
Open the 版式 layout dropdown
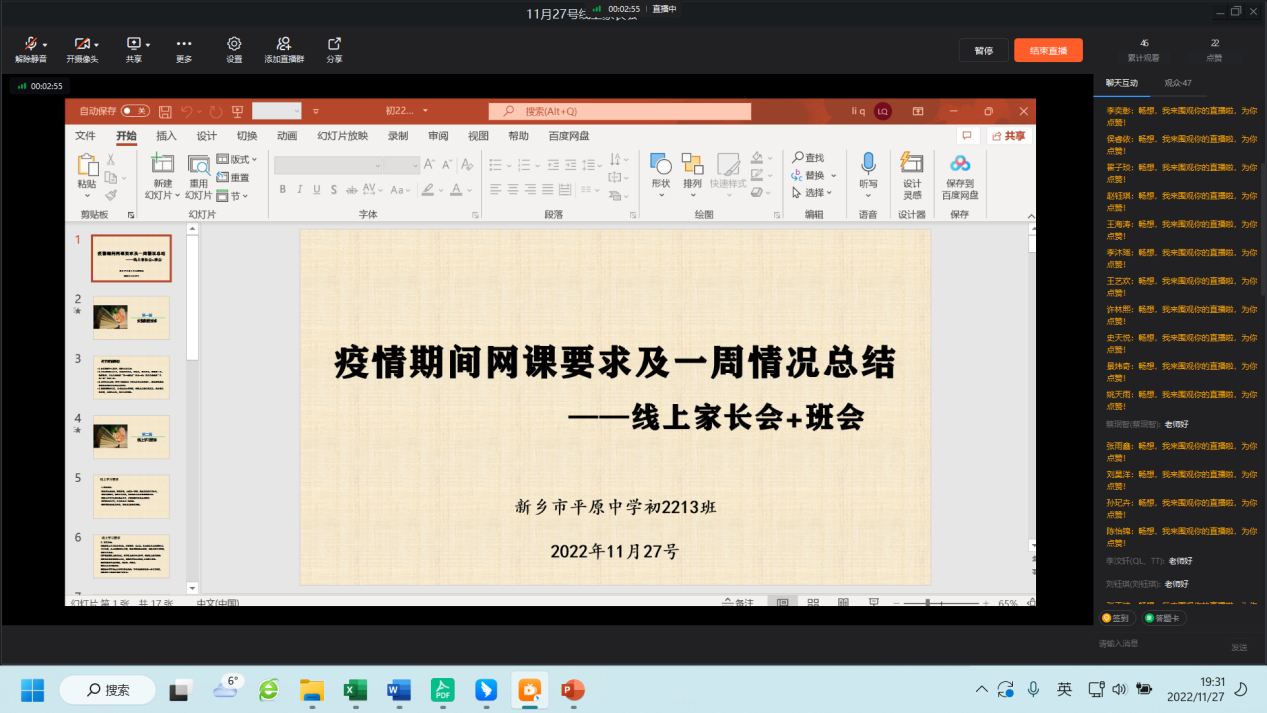(x=244, y=159)
